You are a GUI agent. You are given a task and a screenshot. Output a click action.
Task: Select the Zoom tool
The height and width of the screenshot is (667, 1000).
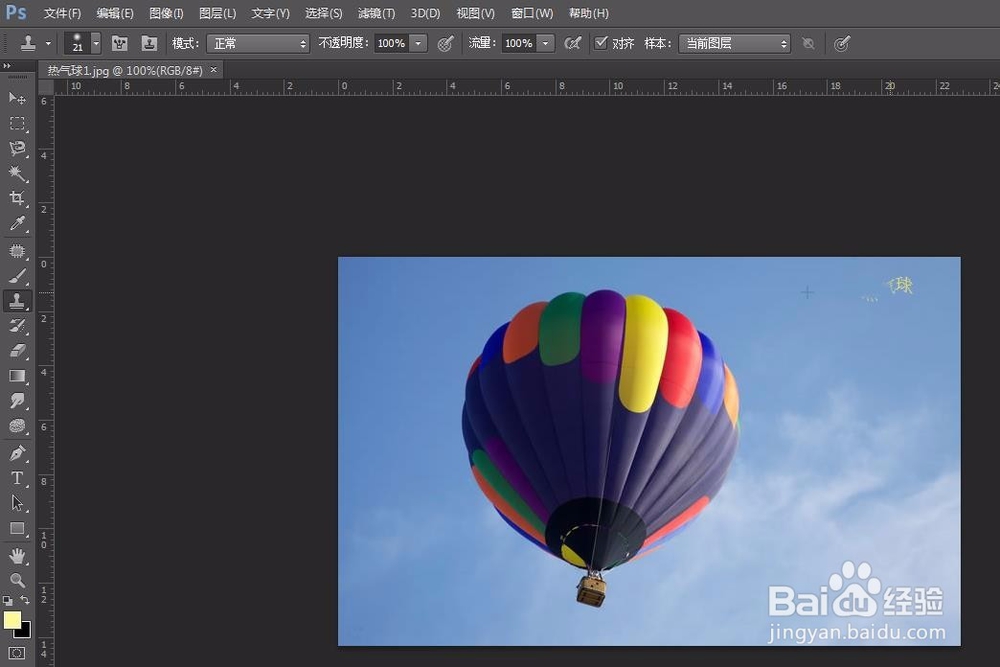click(x=17, y=580)
